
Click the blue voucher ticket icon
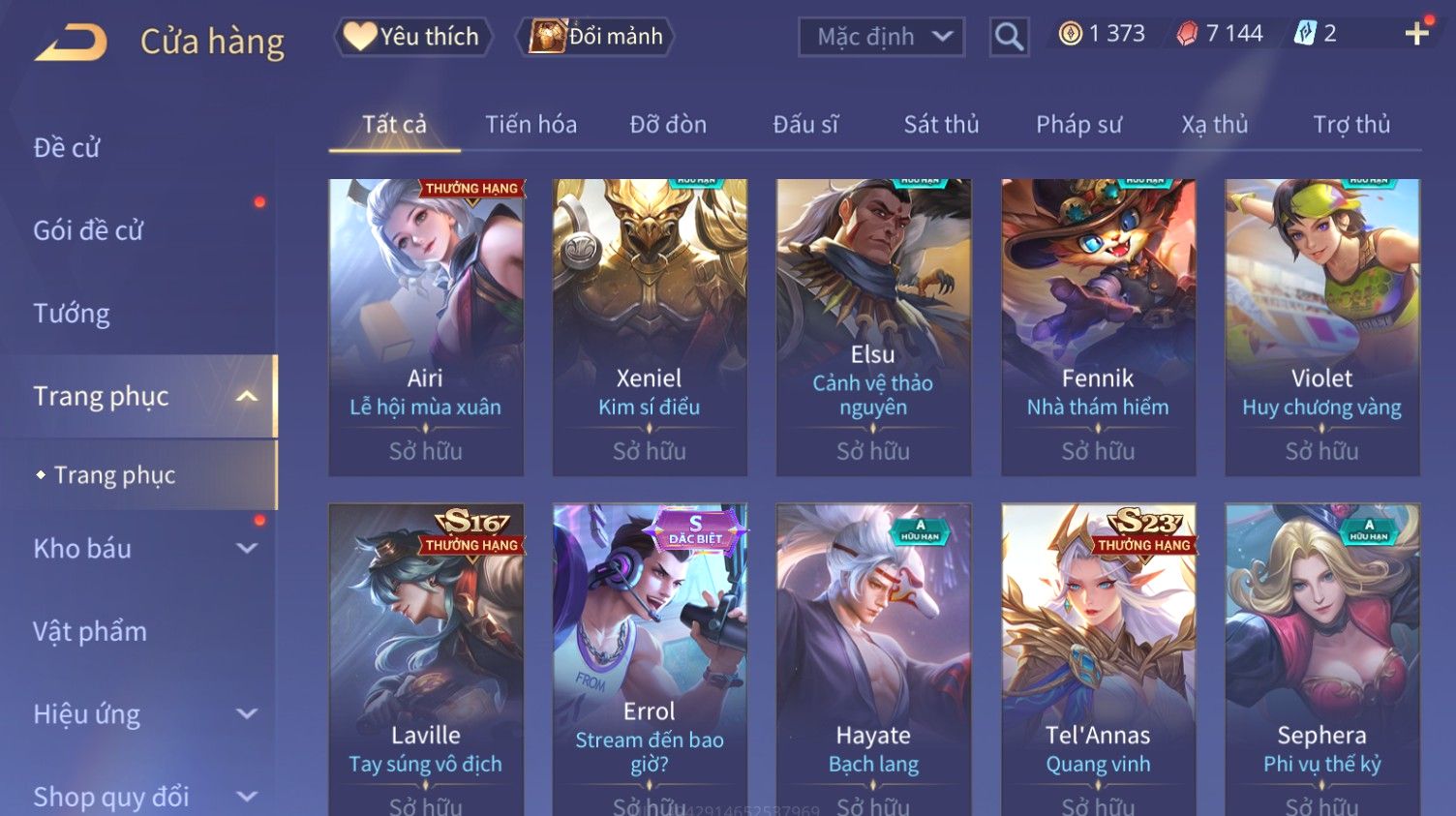click(1305, 34)
